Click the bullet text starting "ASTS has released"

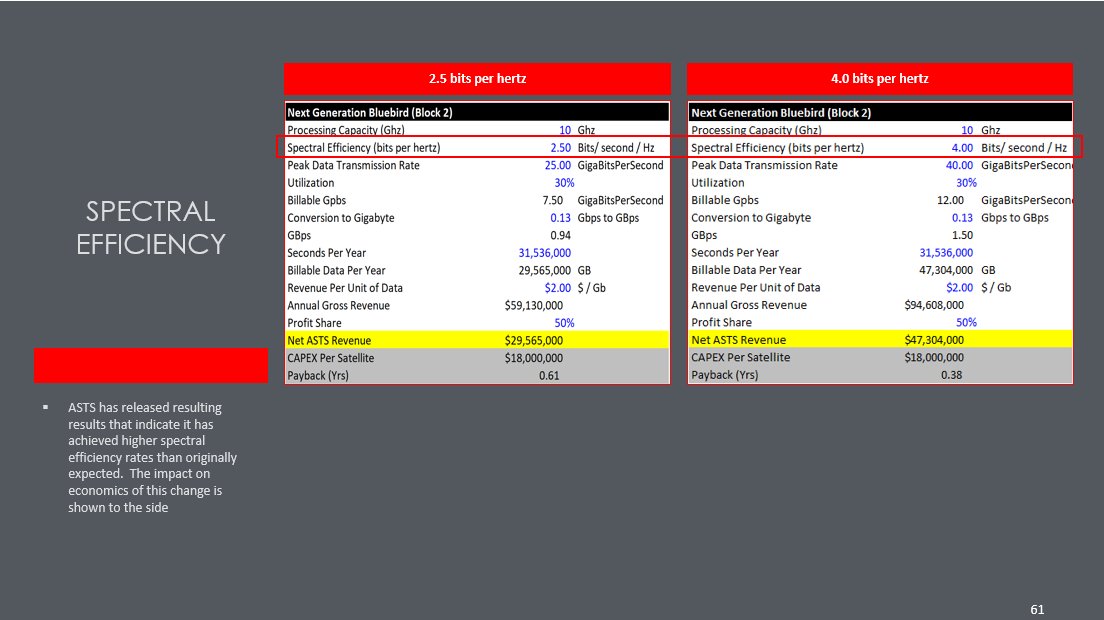(x=152, y=457)
